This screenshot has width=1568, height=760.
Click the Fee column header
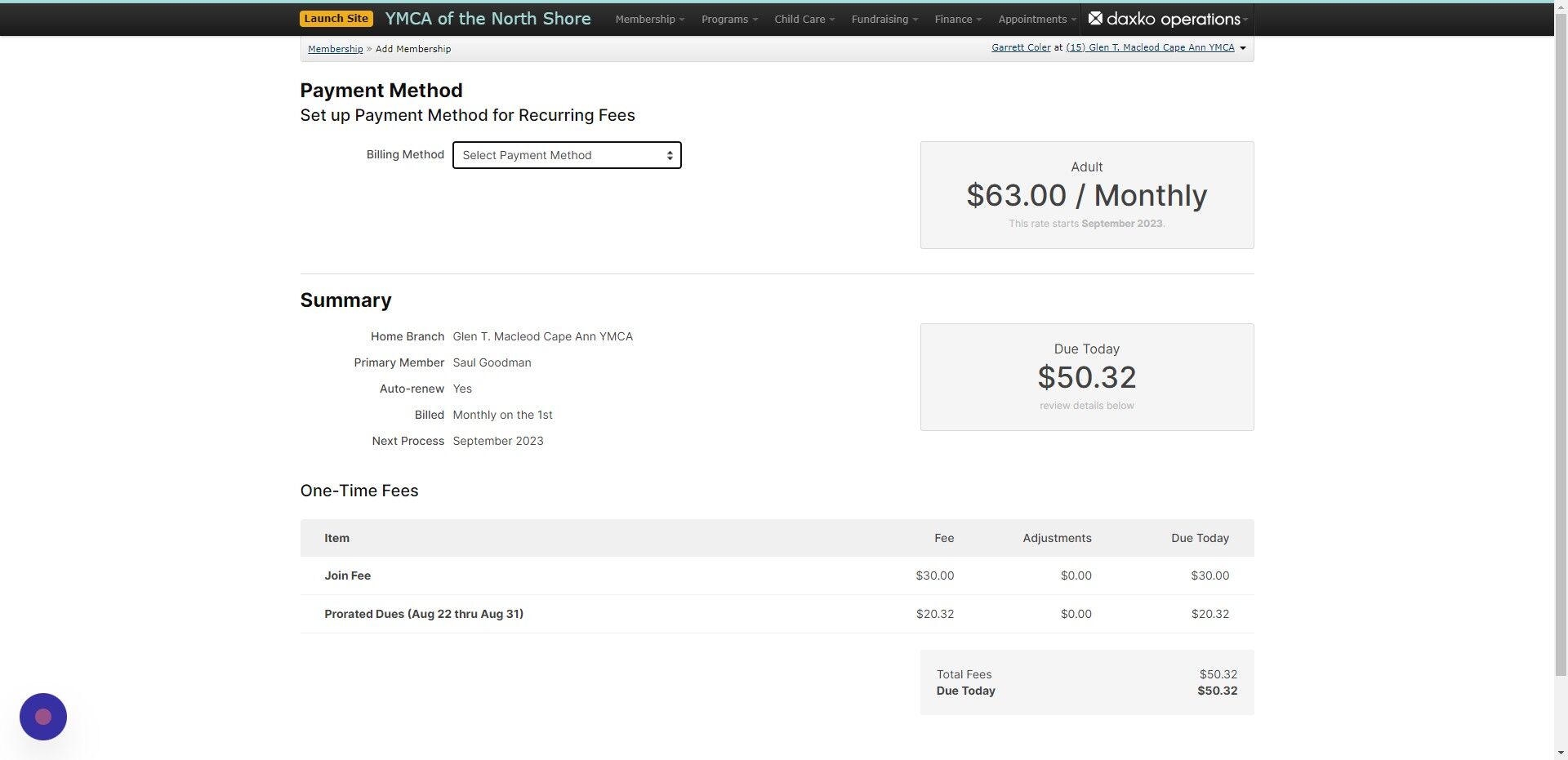click(x=944, y=538)
